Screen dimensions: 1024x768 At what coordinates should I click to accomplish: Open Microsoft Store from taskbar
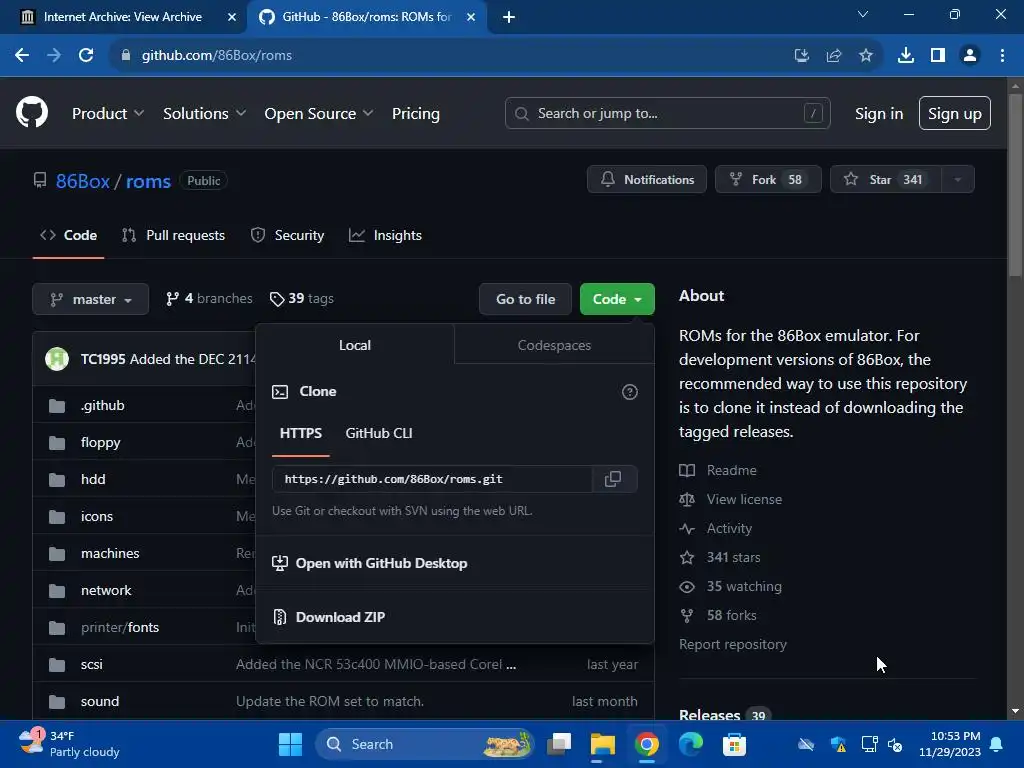point(734,744)
